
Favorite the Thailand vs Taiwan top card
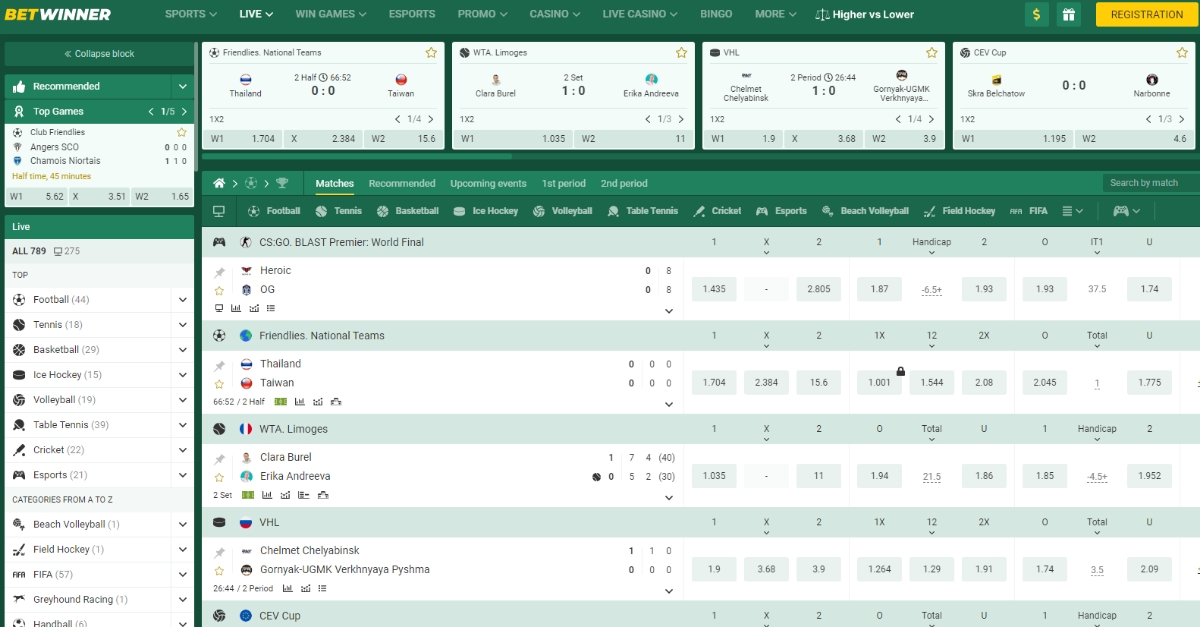(x=431, y=52)
